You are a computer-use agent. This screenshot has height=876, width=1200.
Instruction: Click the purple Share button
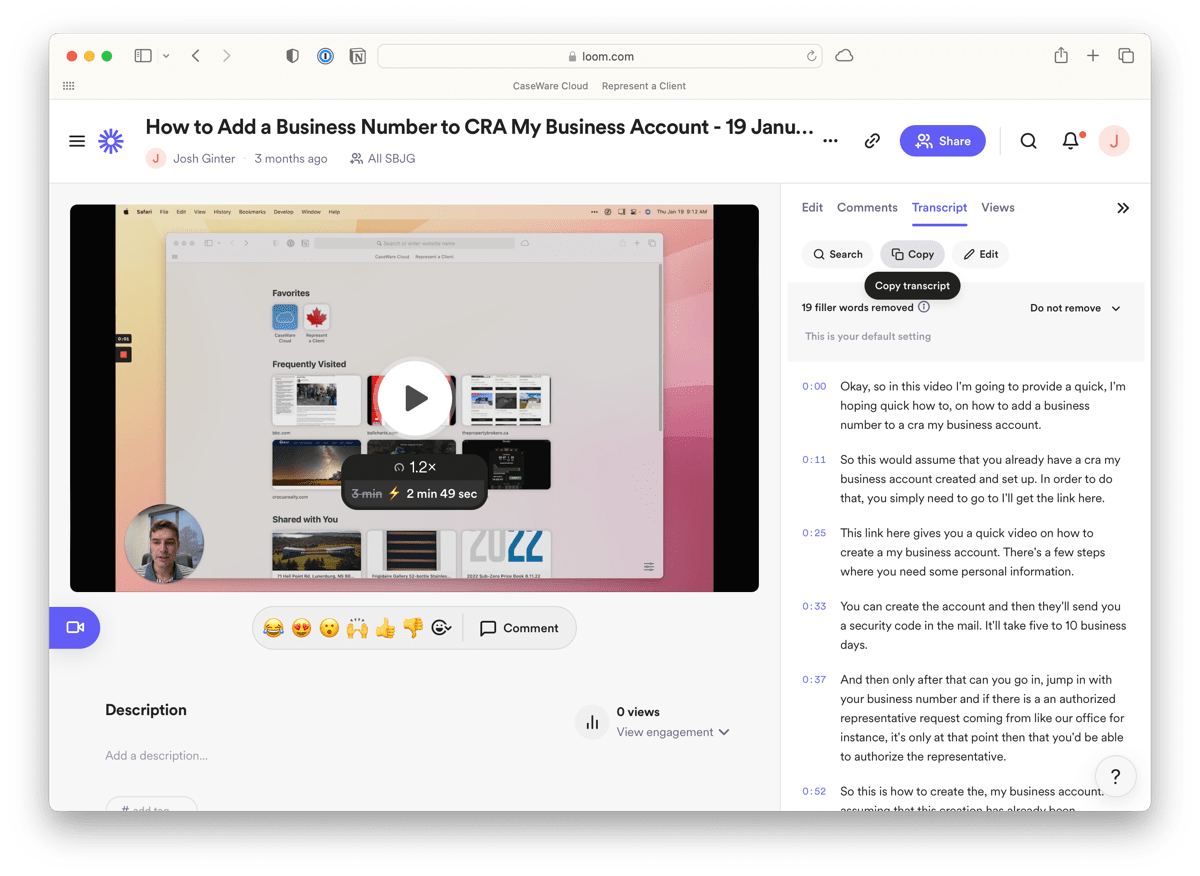(943, 141)
